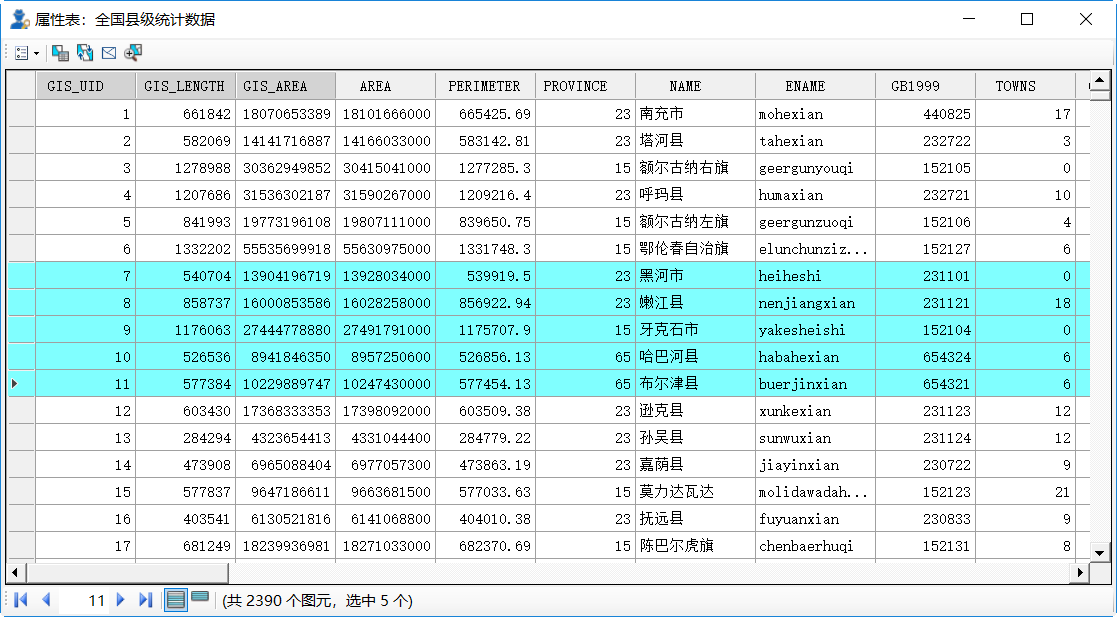Click the GIS_AREA cell 8941846350
The width and height of the screenshot is (1117, 617).
[286, 357]
